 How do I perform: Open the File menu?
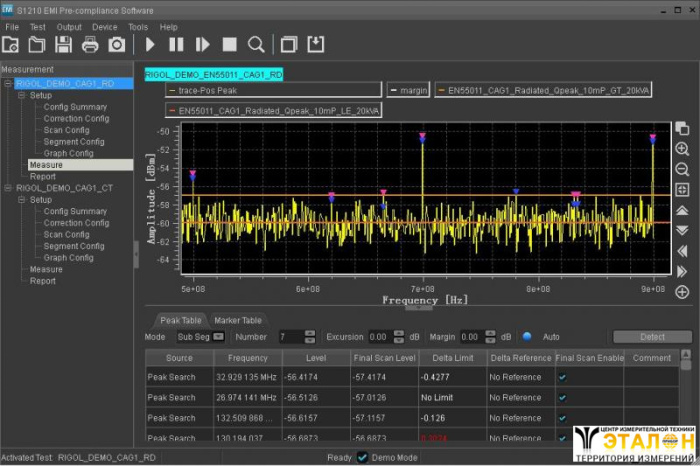[x=12, y=27]
